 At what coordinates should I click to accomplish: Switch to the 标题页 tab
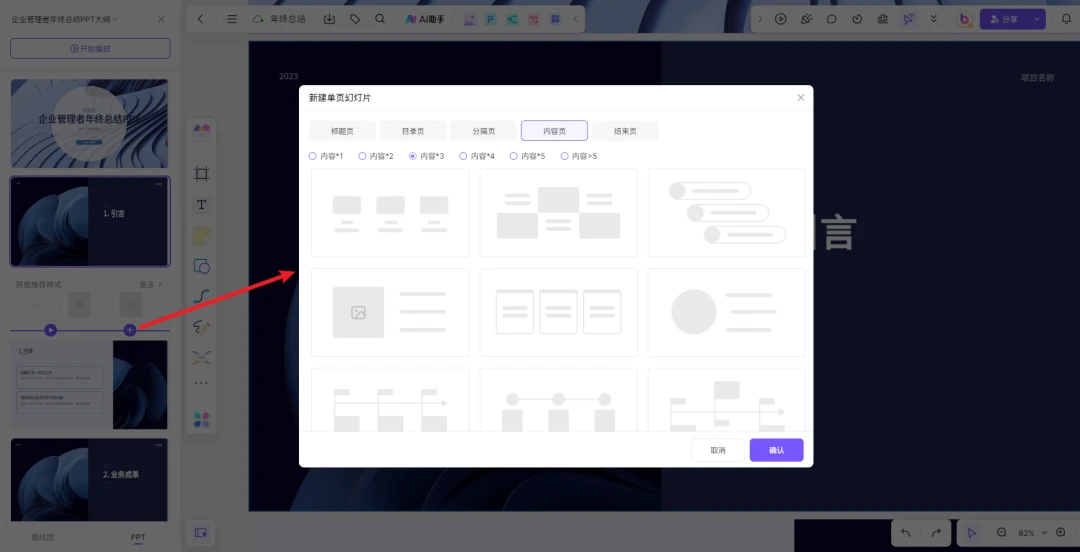(x=342, y=131)
